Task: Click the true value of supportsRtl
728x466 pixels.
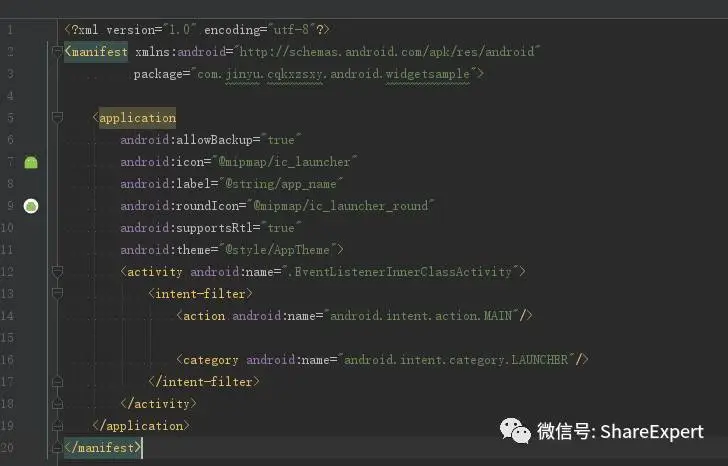Action: 281,228
